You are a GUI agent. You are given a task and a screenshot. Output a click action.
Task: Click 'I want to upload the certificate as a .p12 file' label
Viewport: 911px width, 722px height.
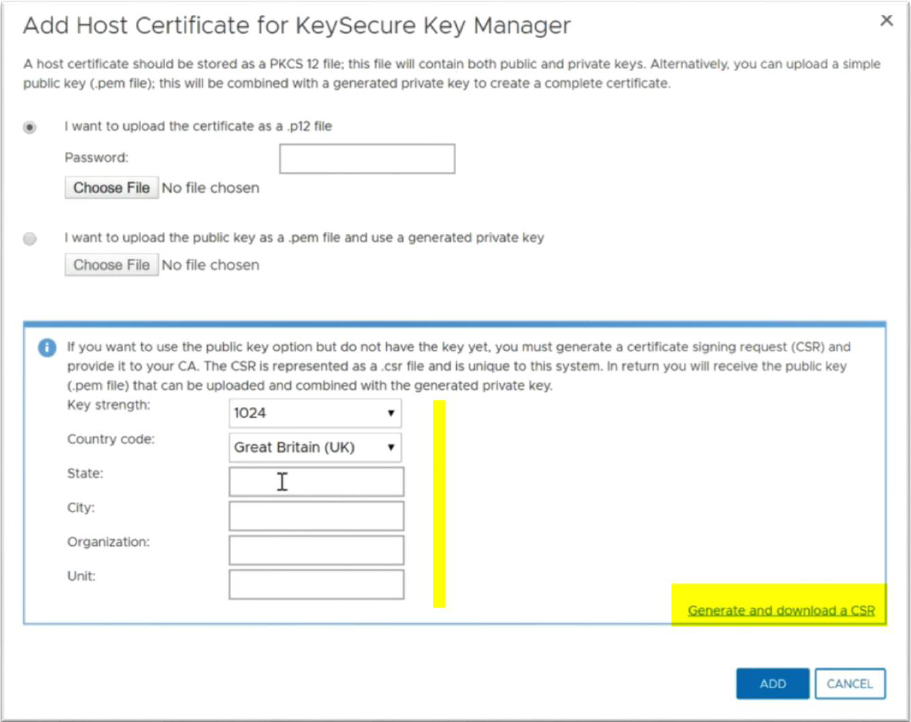[198, 127]
